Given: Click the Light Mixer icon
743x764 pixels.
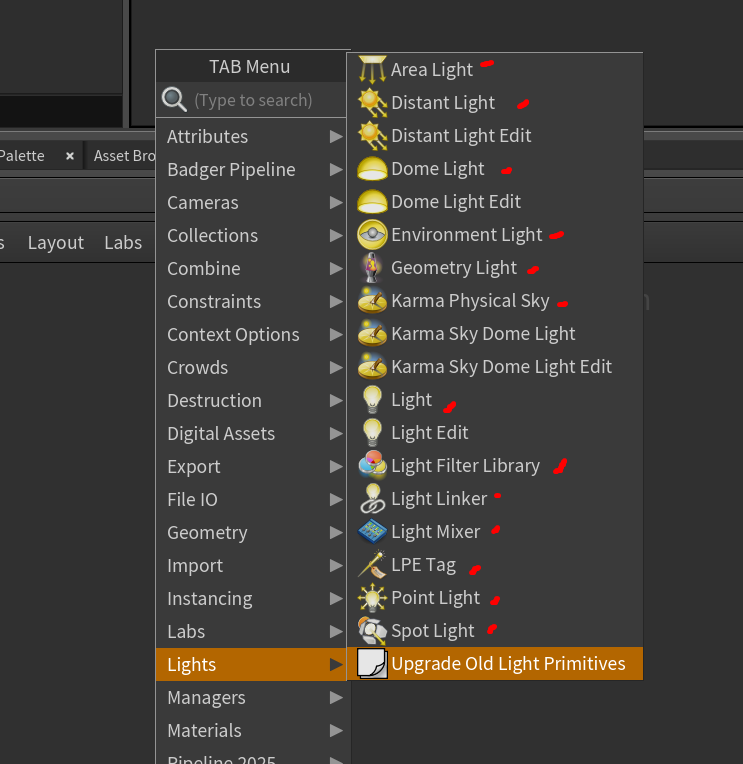Looking at the screenshot, I should point(372,532).
